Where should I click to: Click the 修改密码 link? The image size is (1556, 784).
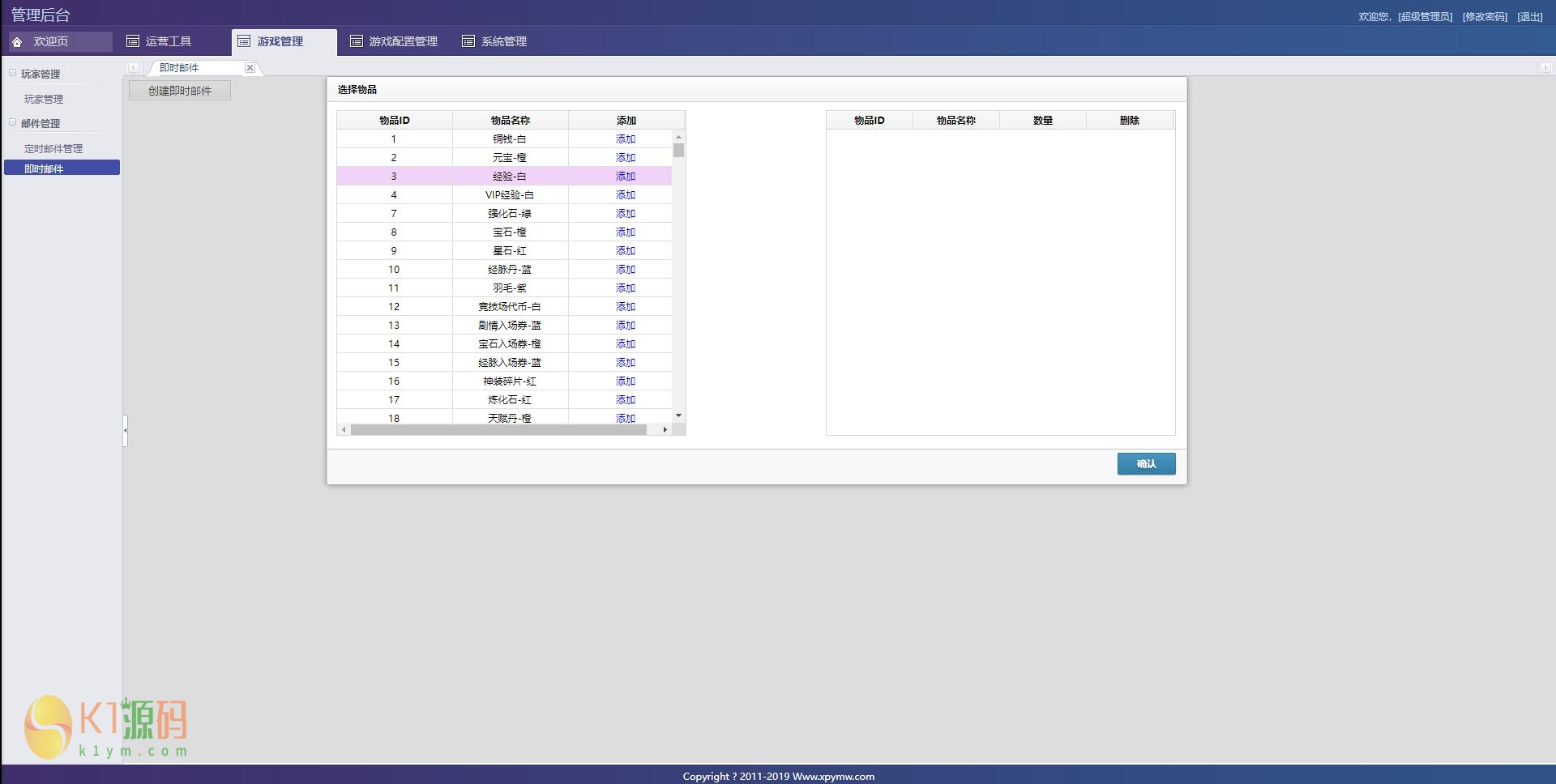(1485, 17)
